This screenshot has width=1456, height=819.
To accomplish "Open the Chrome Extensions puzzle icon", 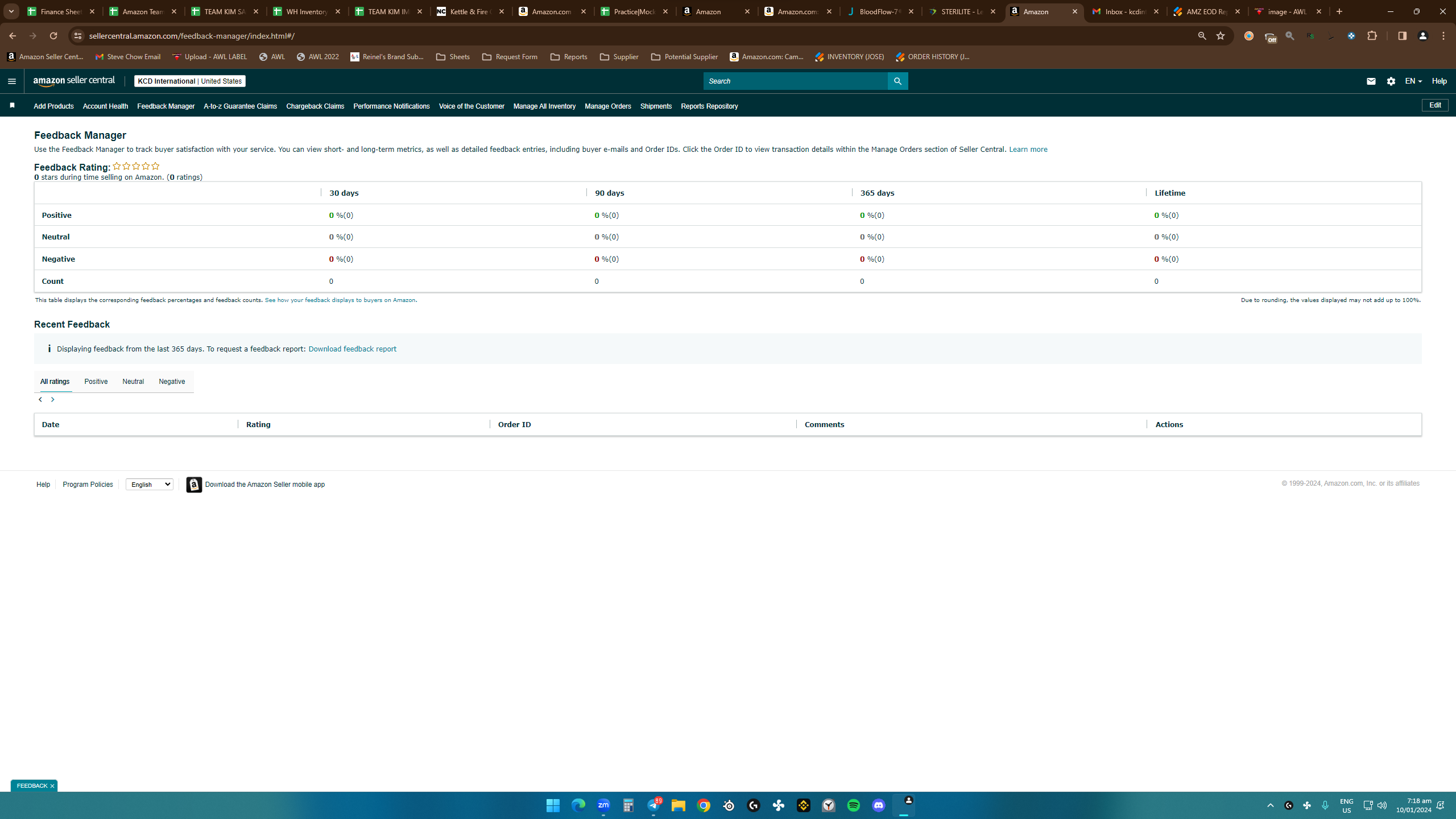I will (1372, 36).
